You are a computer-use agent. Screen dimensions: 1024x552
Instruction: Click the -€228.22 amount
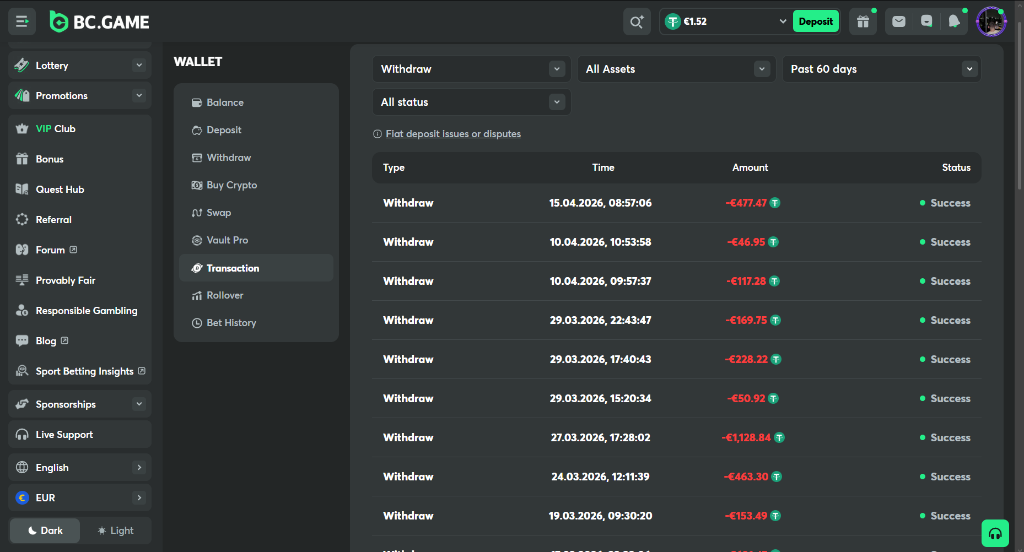point(748,359)
